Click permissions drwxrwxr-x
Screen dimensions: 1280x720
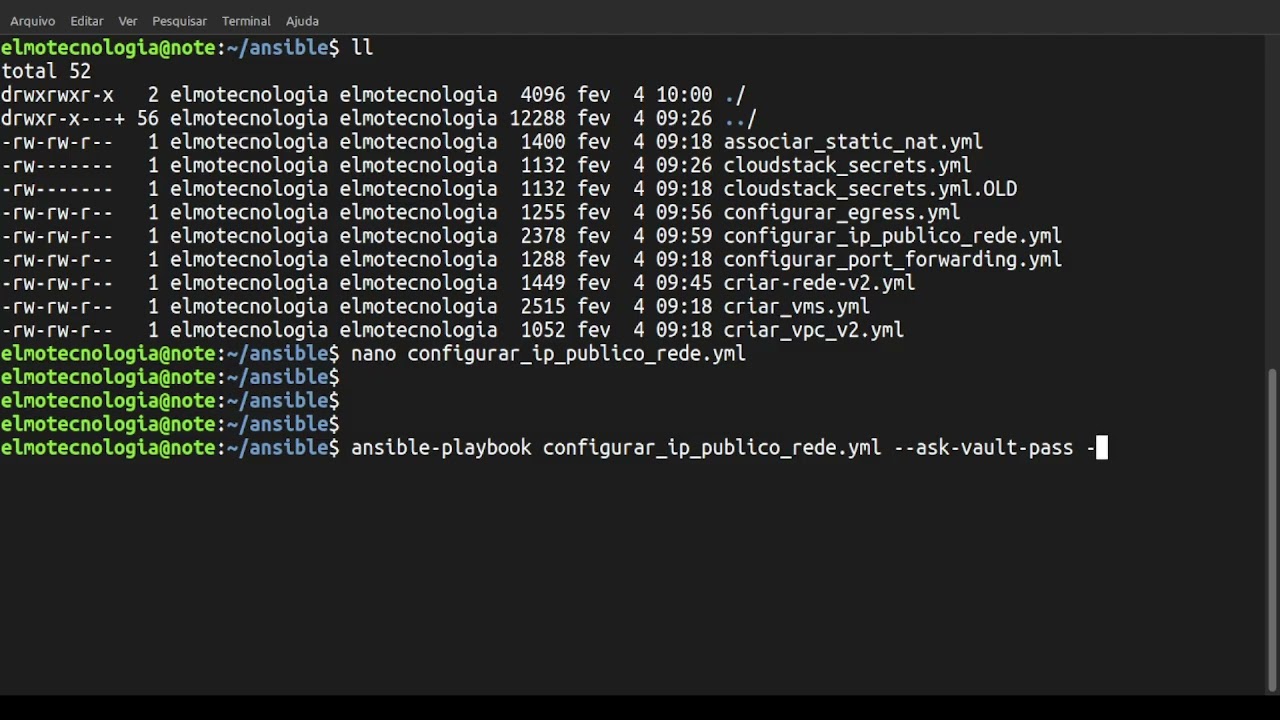coord(57,95)
